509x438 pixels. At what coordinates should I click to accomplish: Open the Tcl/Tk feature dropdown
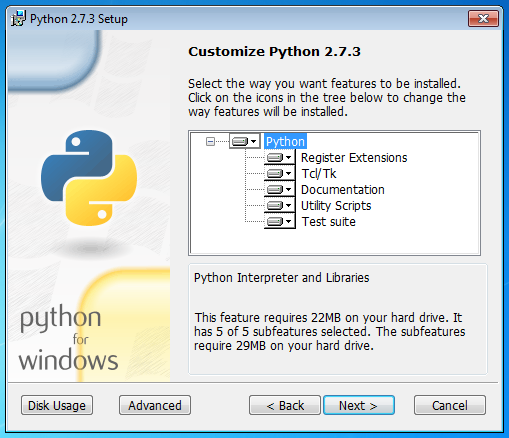[280, 173]
